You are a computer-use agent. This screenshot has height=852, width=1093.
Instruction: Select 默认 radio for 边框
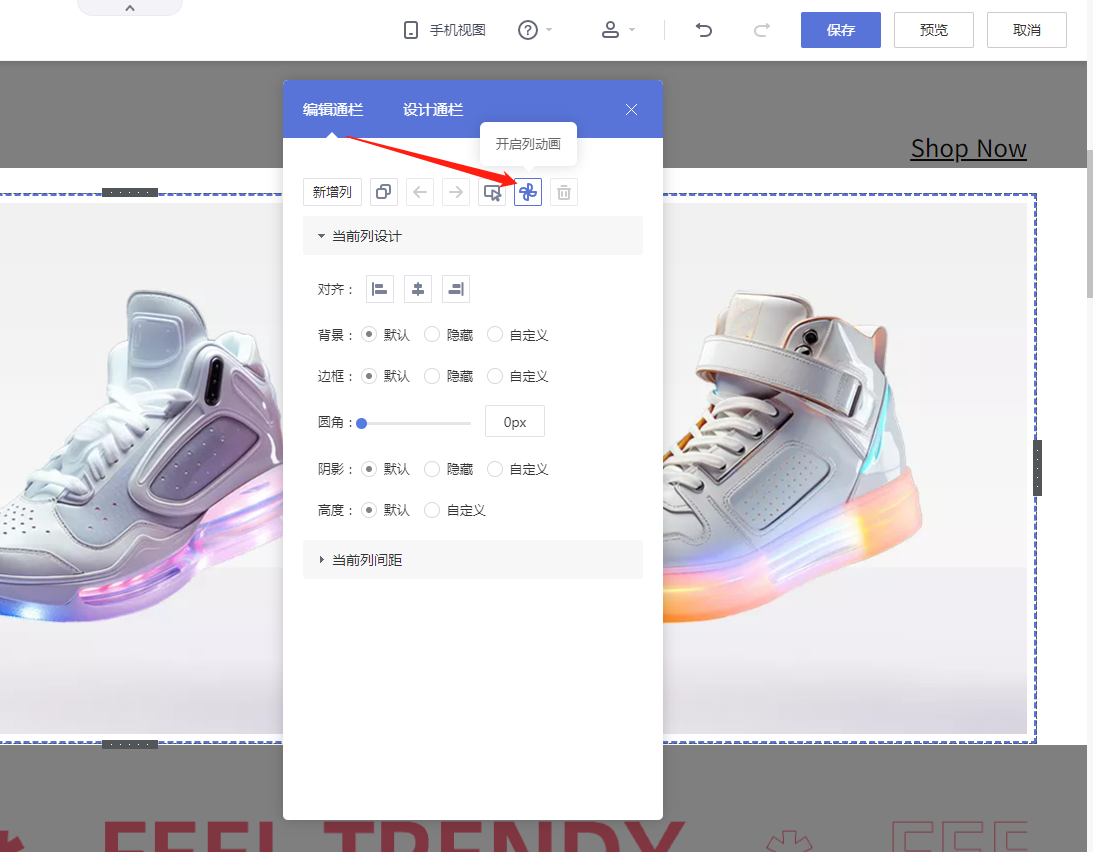[369, 376]
